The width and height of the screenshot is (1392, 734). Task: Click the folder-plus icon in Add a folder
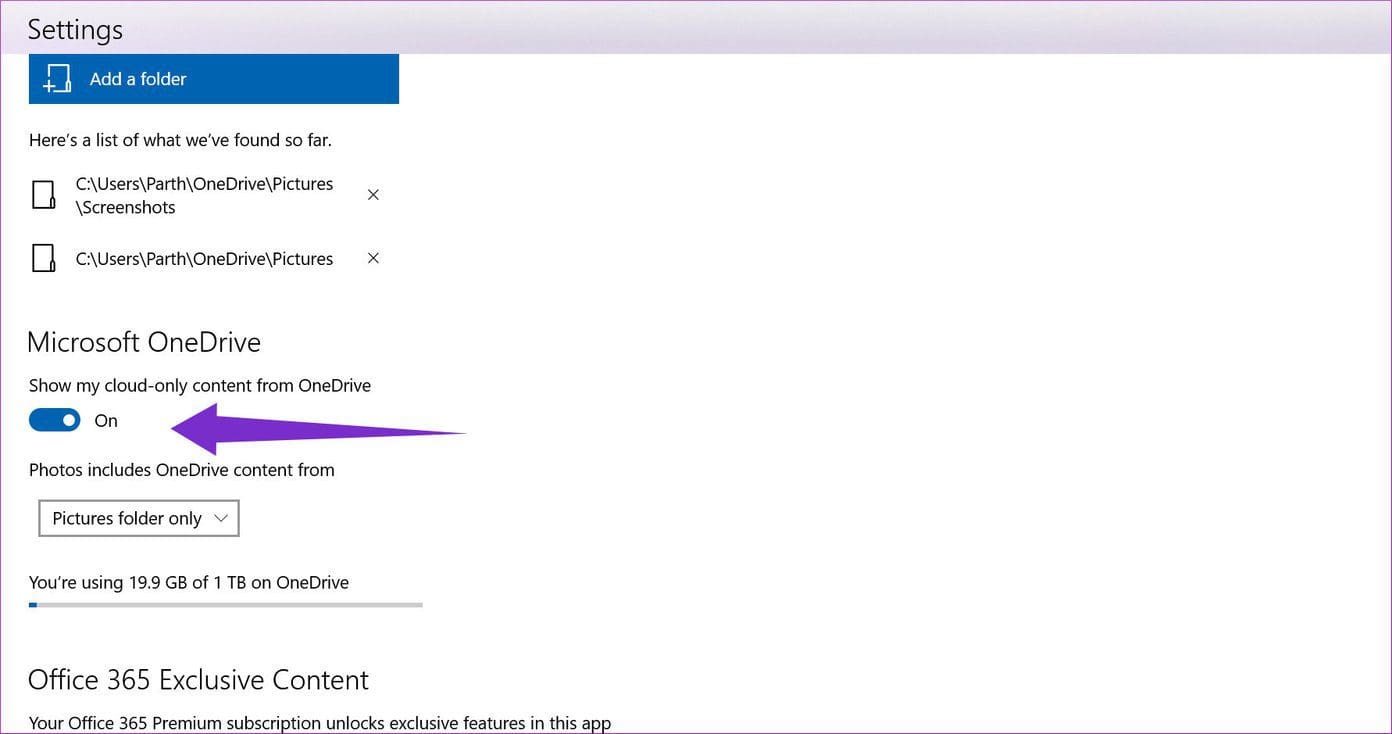[x=59, y=80]
